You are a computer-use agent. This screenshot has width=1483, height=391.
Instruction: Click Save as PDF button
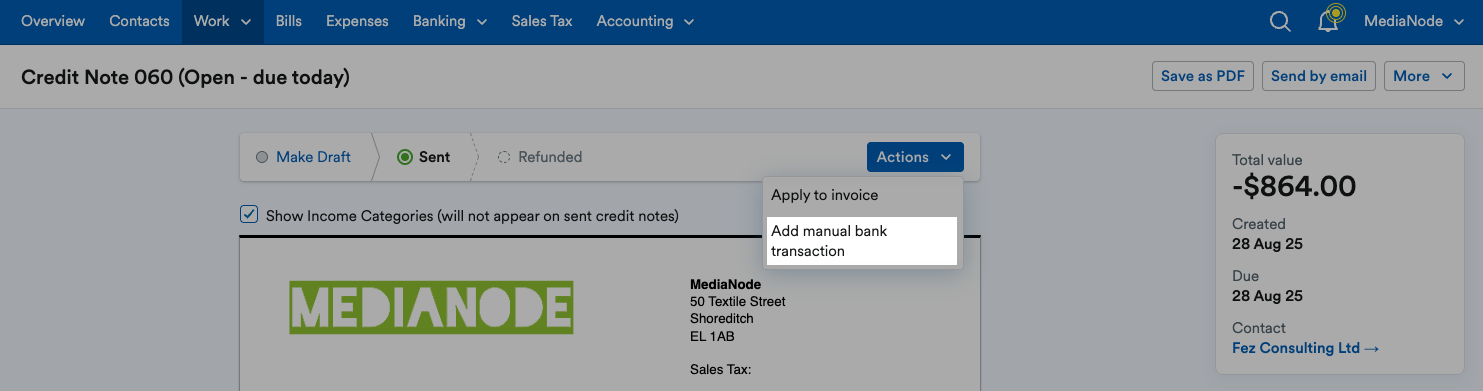[x=1203, y=76]
